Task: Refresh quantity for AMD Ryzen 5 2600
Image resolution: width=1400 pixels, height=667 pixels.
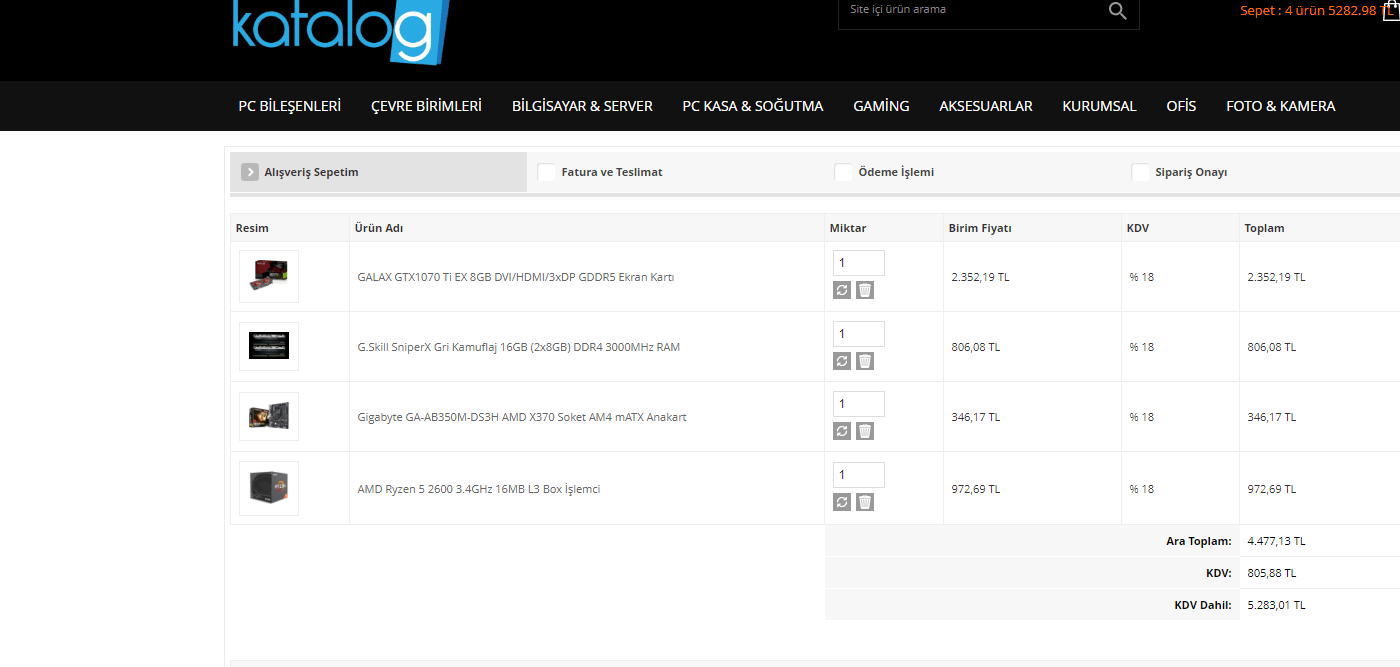Action: click(x=842, y=501)
